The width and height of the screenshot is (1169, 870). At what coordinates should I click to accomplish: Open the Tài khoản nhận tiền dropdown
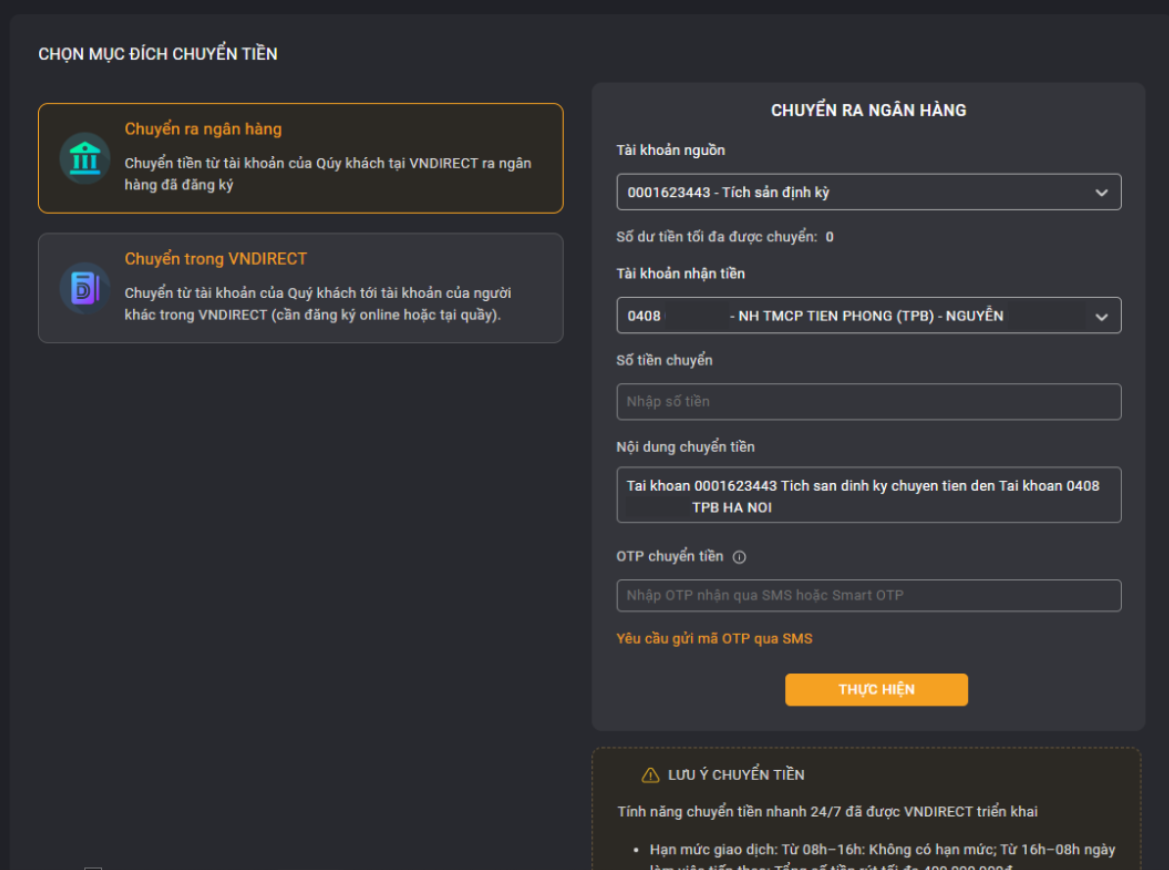(x=869, y=315)
